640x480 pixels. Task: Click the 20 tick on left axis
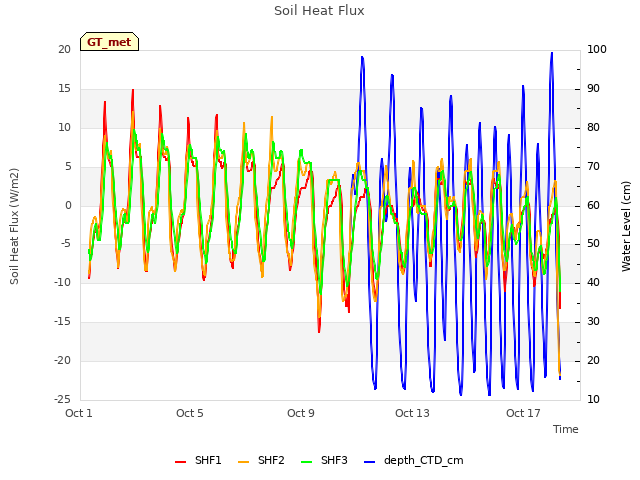tap(64, 49)
